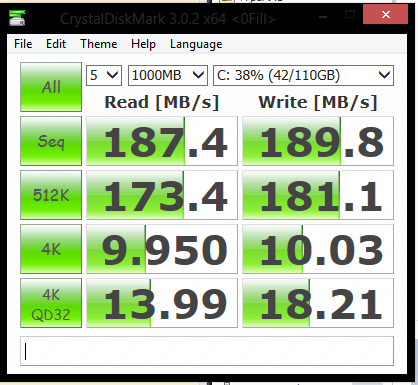Open the Language menu

point(196,44)
